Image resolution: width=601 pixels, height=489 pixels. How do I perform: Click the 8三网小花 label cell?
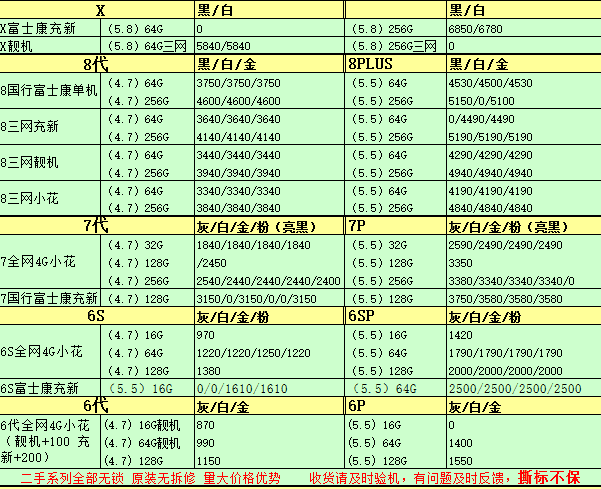click(50, 199)
